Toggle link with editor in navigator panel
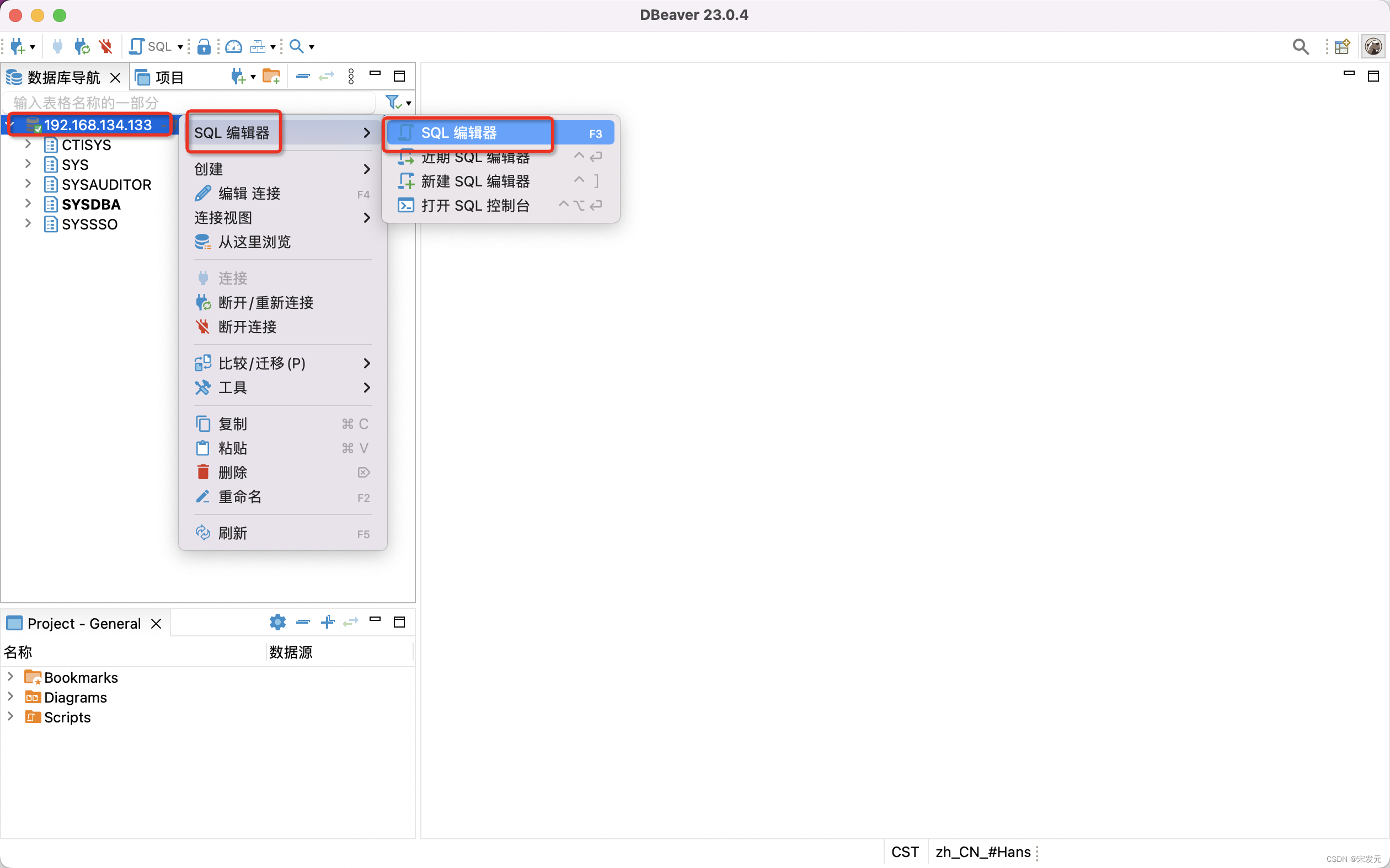Screen dimensions: 1390x868 pos(327,76)
